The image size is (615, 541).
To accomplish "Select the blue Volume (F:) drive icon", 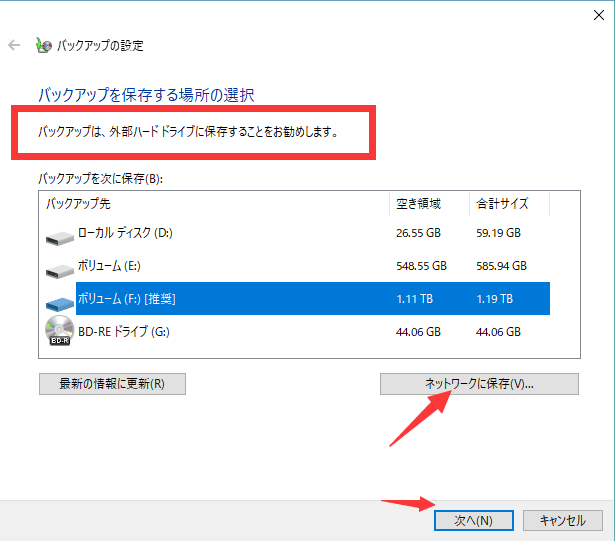I will pos(60,304).
